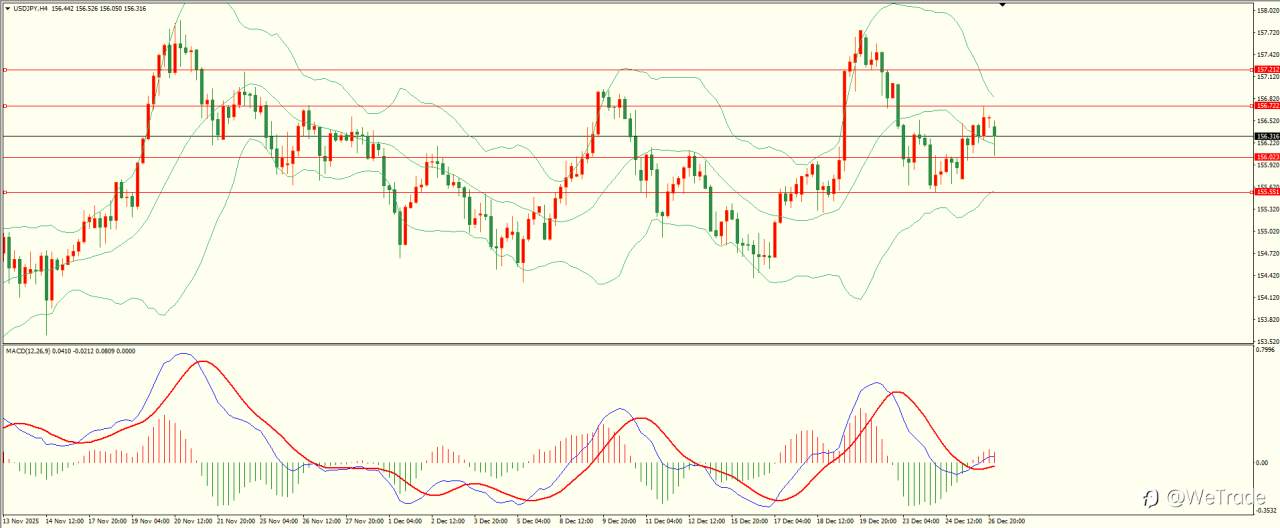Click the 17 Dec 04:00 time label
The image size is (1280, 528).
click(x=792, y=521)
